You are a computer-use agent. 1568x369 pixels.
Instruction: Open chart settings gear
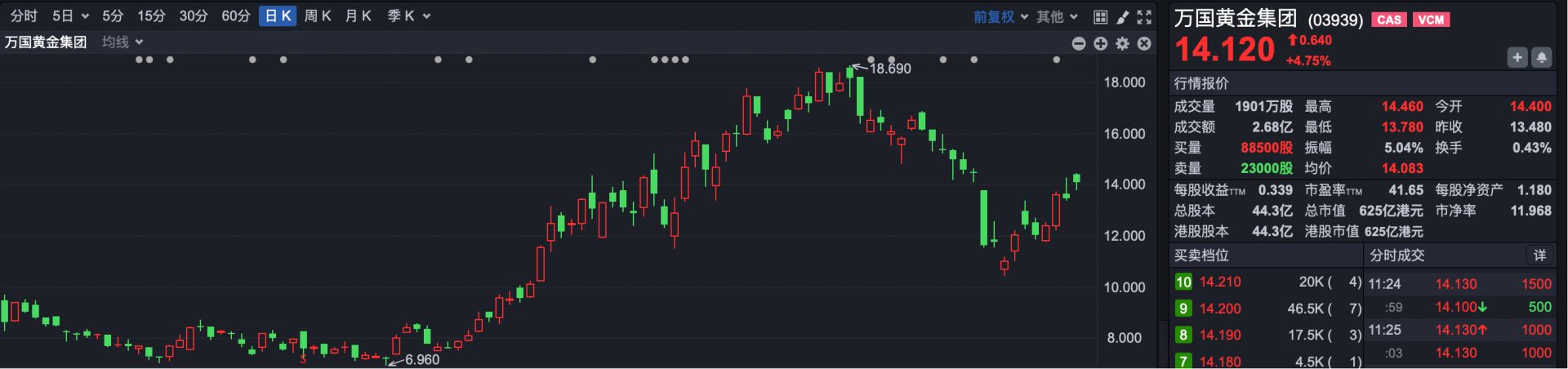coord(1123,43)
